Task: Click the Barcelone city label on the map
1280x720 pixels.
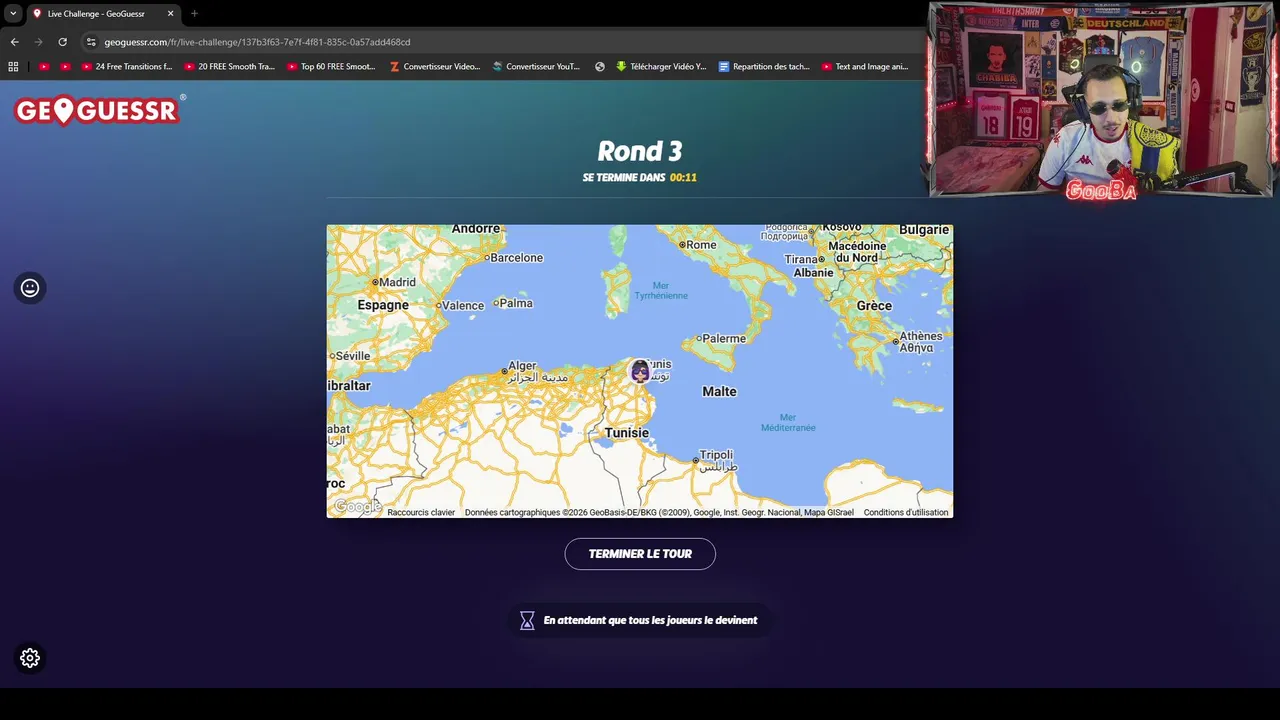Action: (516, 257)
